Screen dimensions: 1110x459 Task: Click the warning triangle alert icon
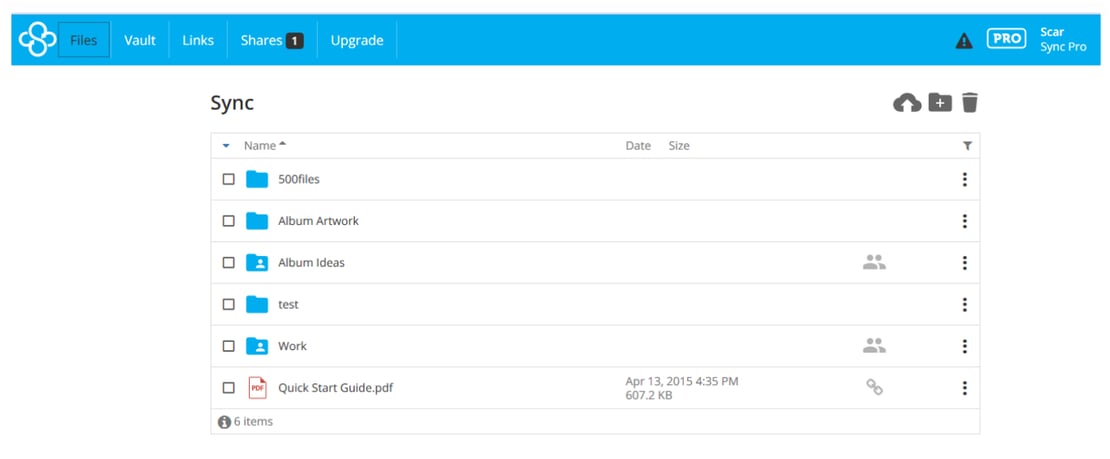click(964, 40)
